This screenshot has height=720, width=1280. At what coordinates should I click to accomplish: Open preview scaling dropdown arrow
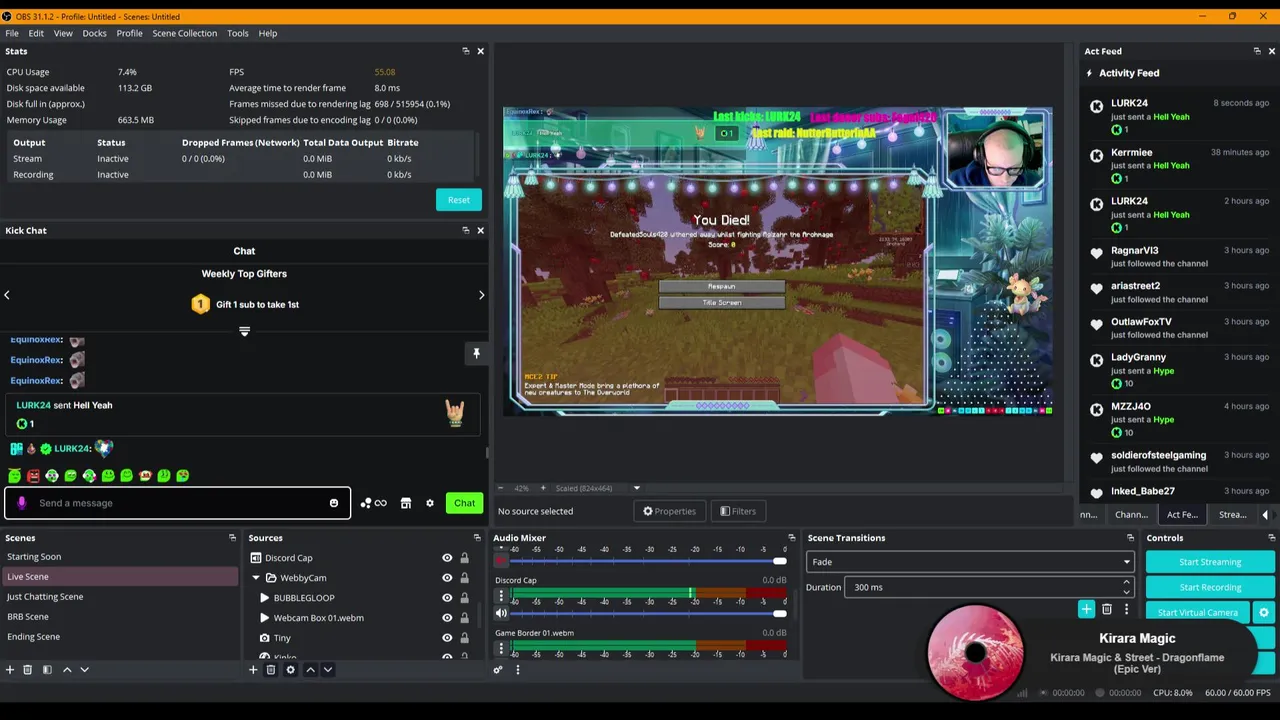(x=637, y=488)
